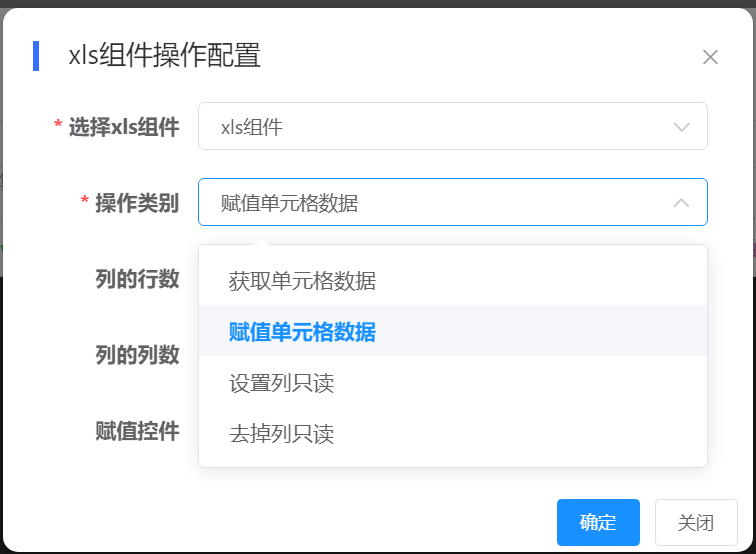
Task: Select 去掉列只读 in the dropdown list
Action: [281, 434]
